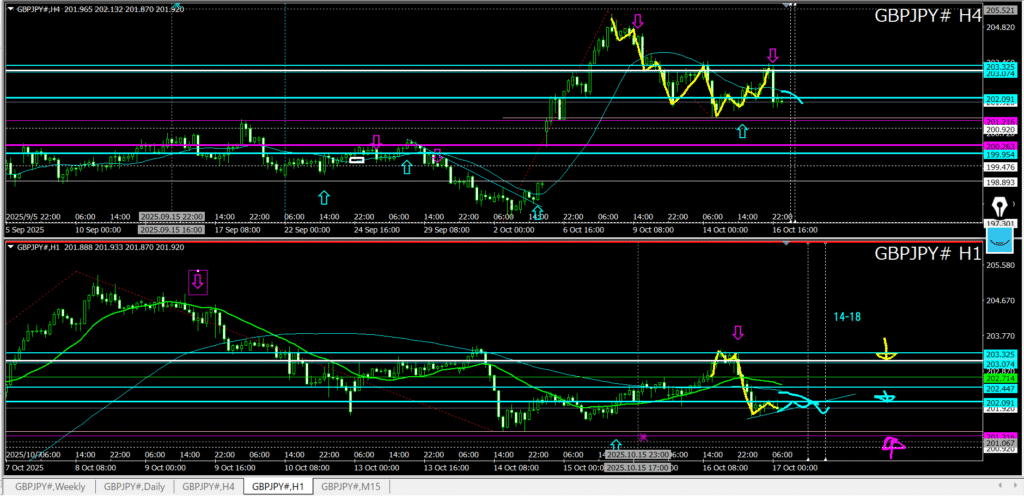Open the GBPJPY#,H4 chart title dropdown triangle
The width and height of the screenshot is (1024, 496).
click(x=10, y=9)
